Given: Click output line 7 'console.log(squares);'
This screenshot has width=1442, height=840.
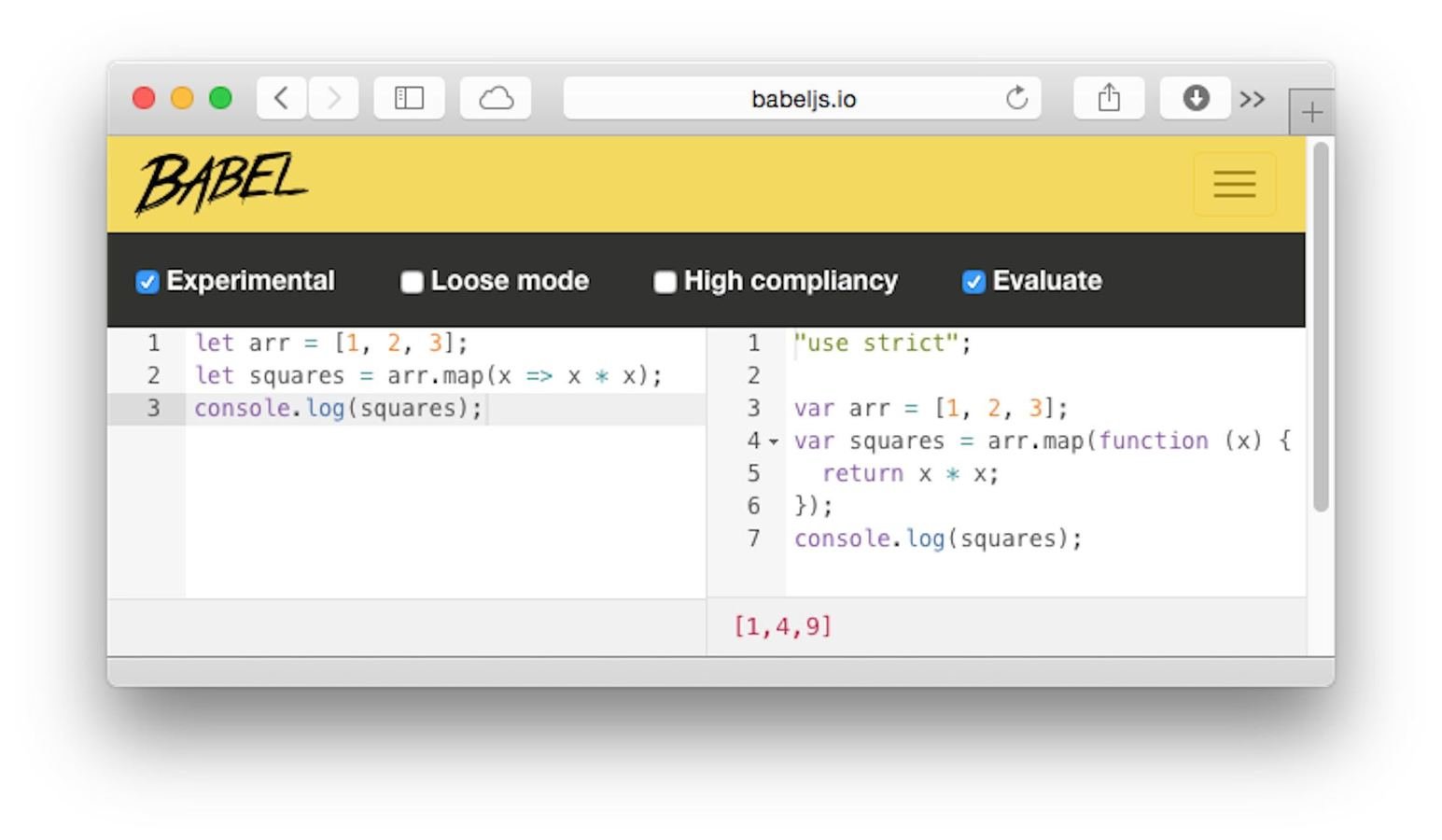Looking at the screenshot, I should tap(938, 539).
